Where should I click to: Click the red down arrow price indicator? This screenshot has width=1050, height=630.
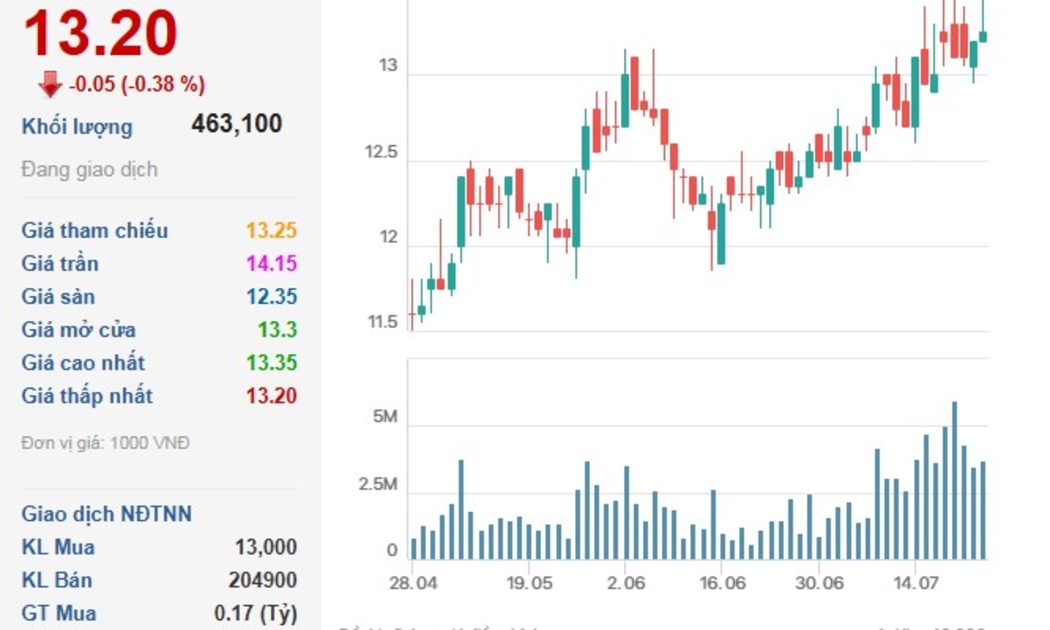(50, 85)
